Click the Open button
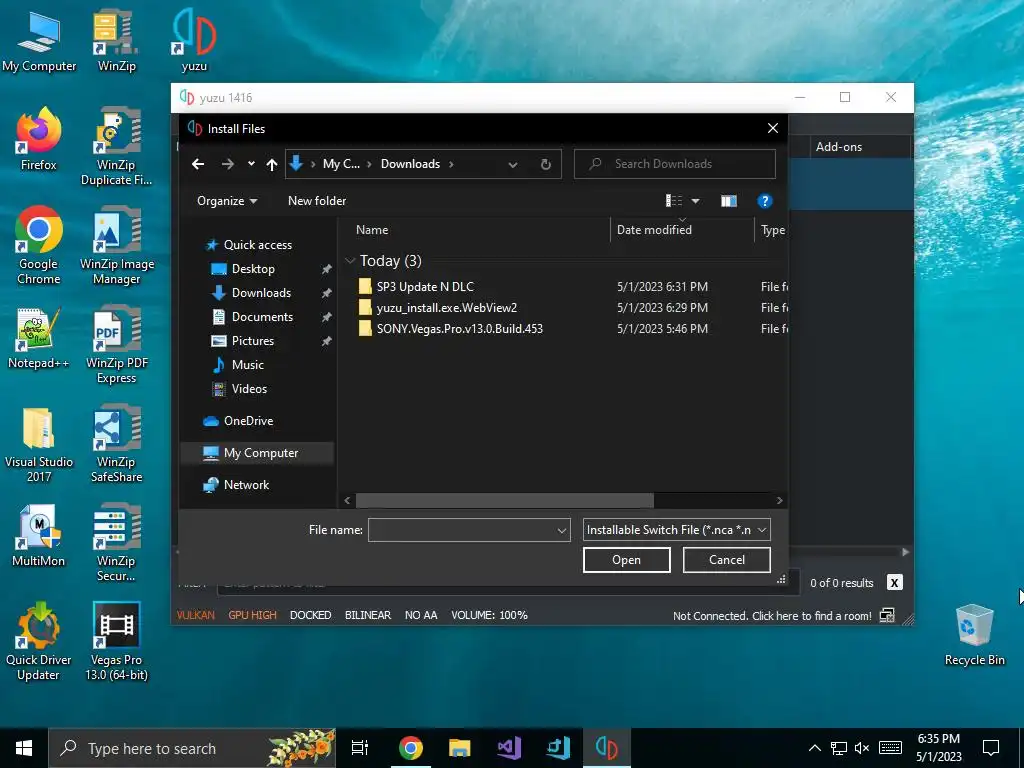This screenshot has height=768, width=1024. (x=626, y=560)
